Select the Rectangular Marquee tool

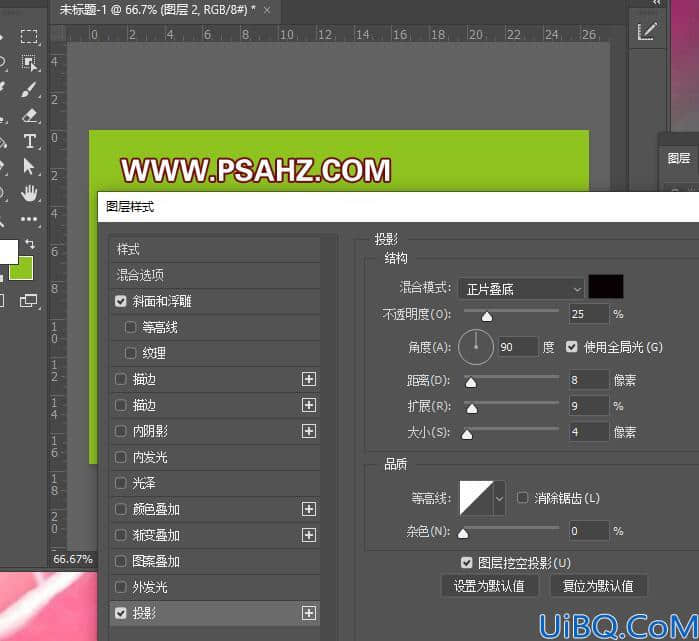tap(29, 36)
